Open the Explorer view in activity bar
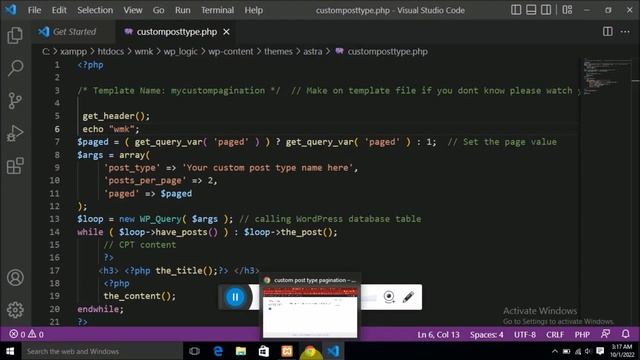The width and height of the screenshot is (640, 360). tap(15, 35)
